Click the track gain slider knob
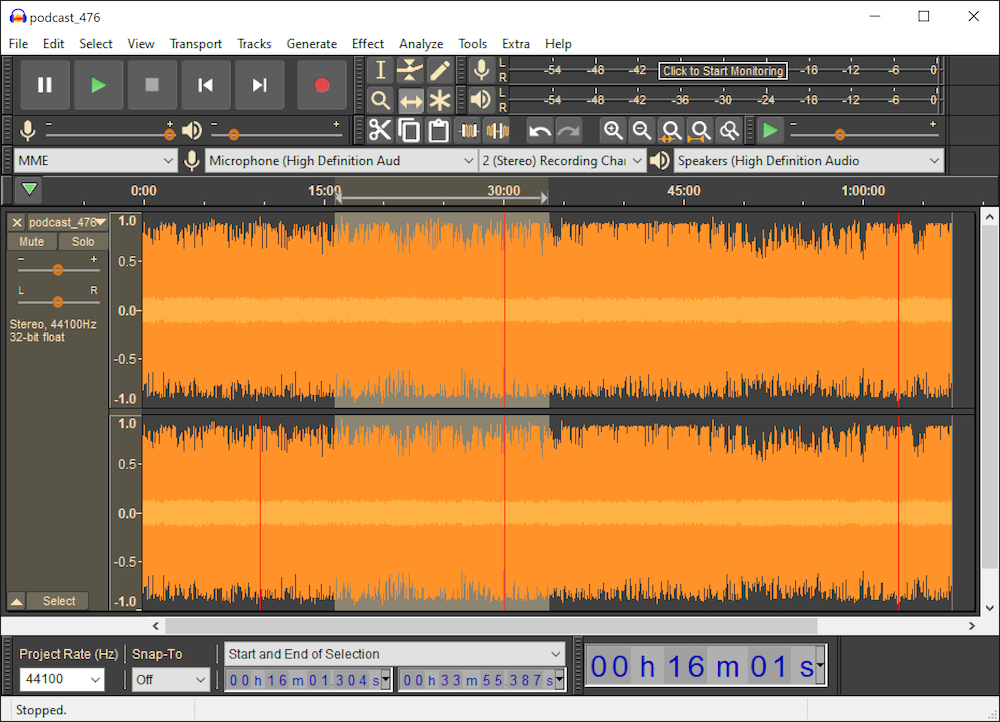The image size is (1000, 722). coord(58,270)
